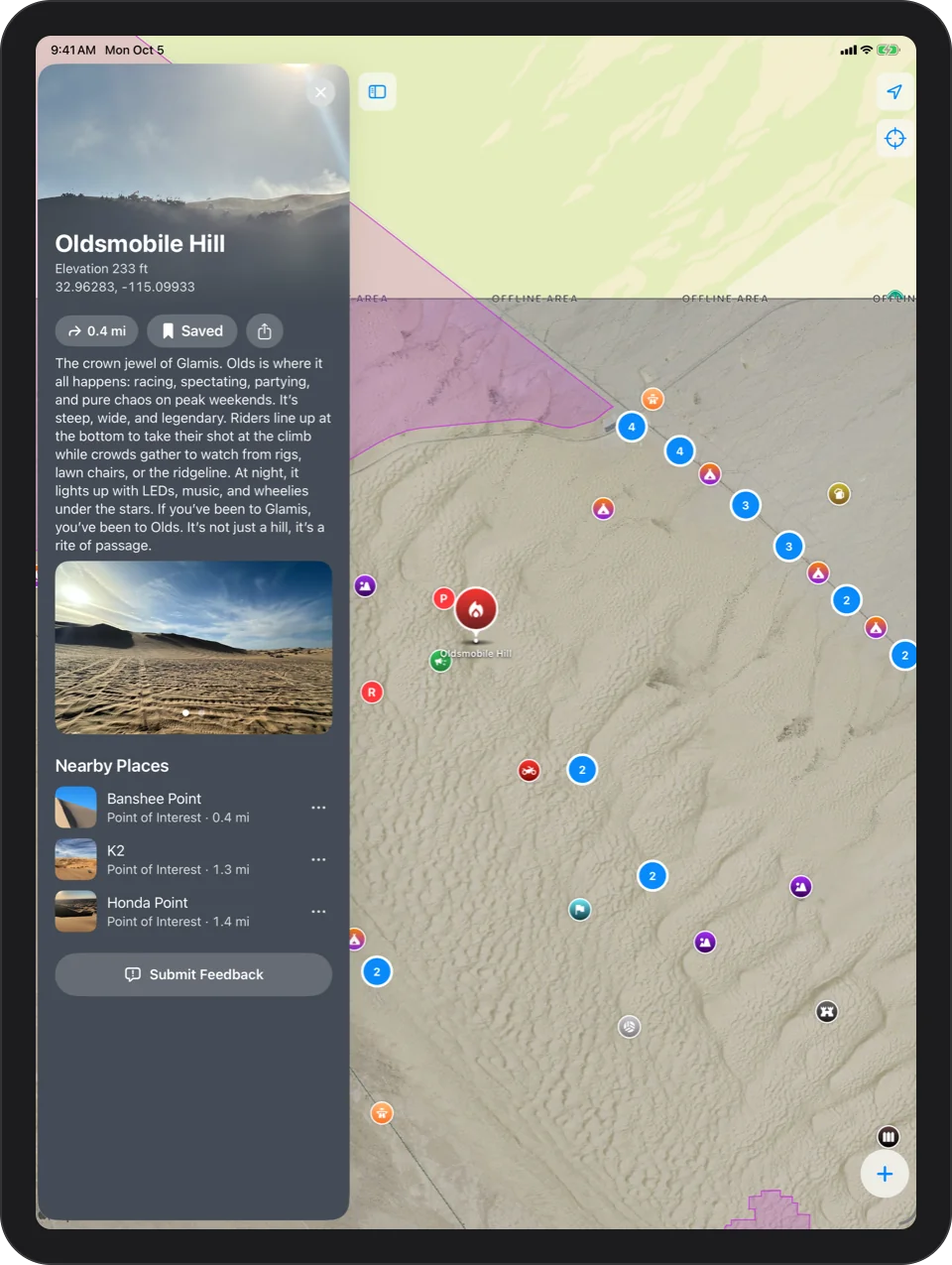952x1265 pixels.
Task: Select the Oldsmobile Hill title text
Action: tap(140, 244)
